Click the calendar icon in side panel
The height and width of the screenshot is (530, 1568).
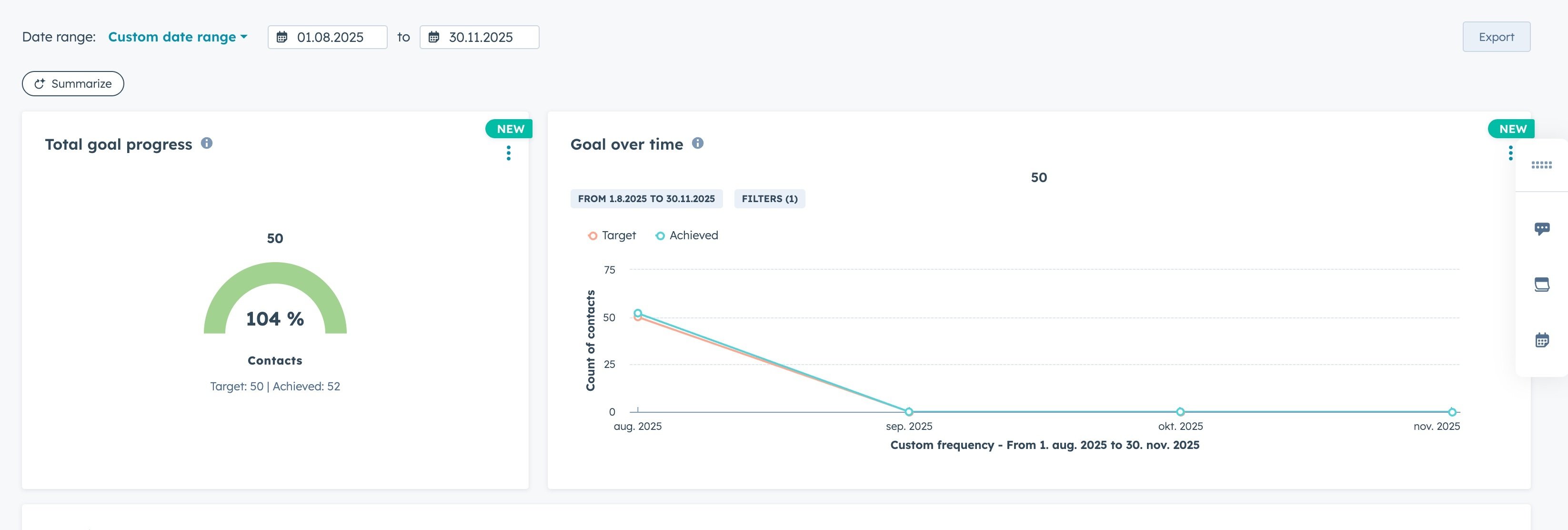[x=1541, y=340]
